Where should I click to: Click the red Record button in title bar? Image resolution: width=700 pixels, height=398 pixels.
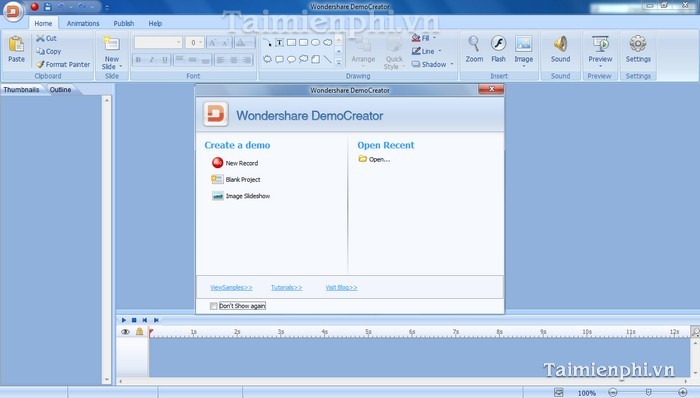click(x=34, y=7)
